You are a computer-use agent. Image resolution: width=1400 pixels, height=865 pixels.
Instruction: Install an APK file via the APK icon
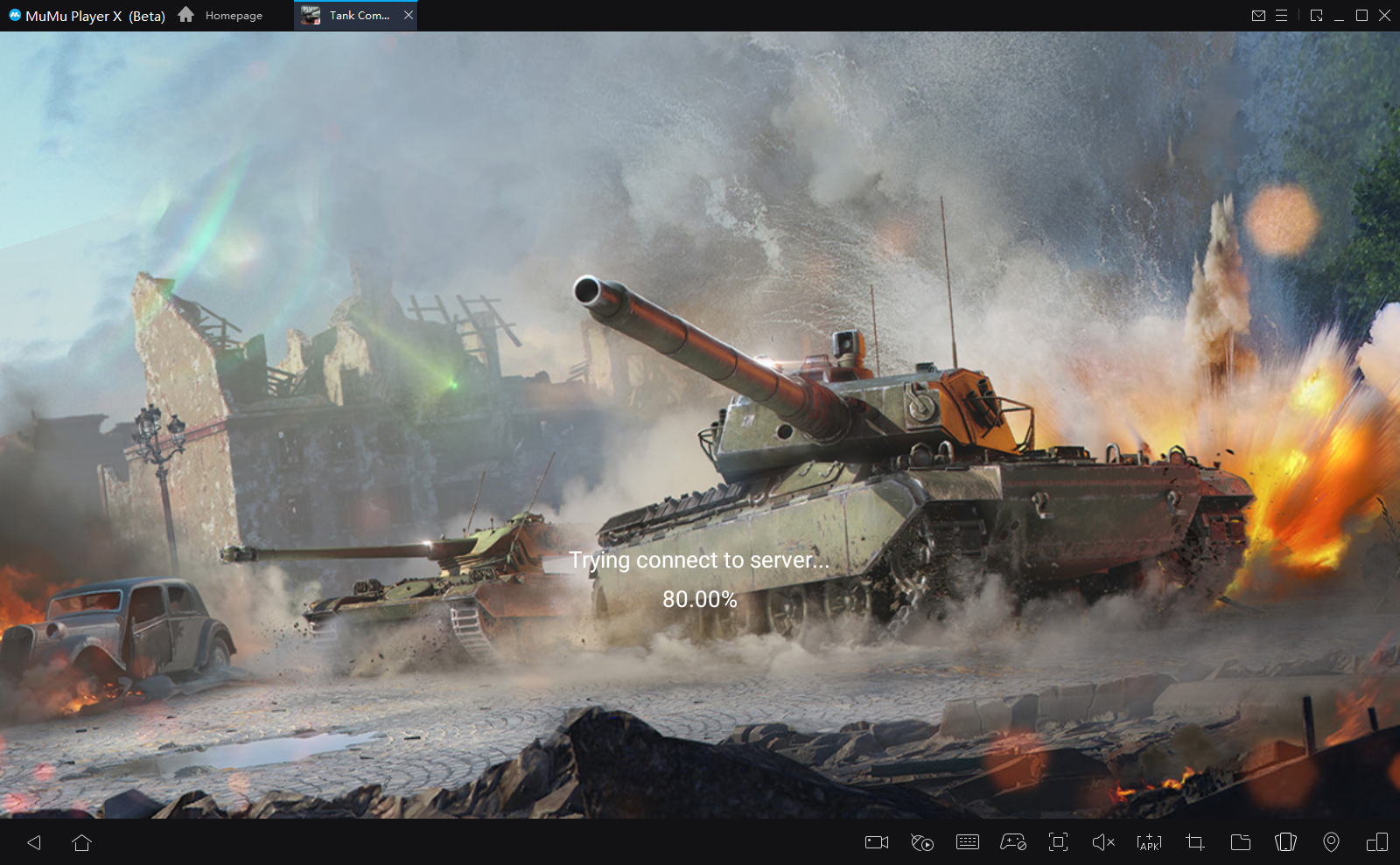point(1149,842)
